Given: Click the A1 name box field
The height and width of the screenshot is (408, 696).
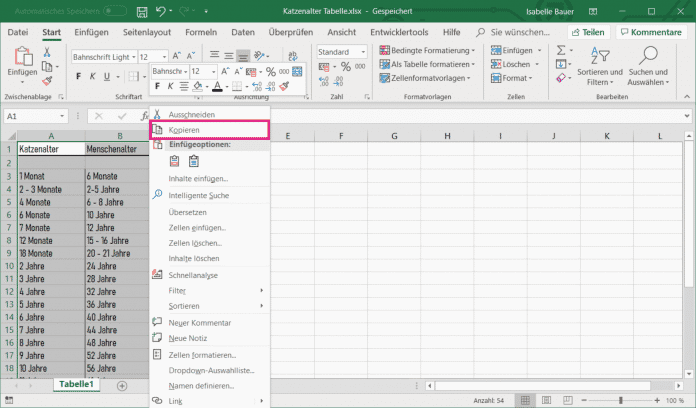Looking at the screenshot, I should (x=30, y=116).
